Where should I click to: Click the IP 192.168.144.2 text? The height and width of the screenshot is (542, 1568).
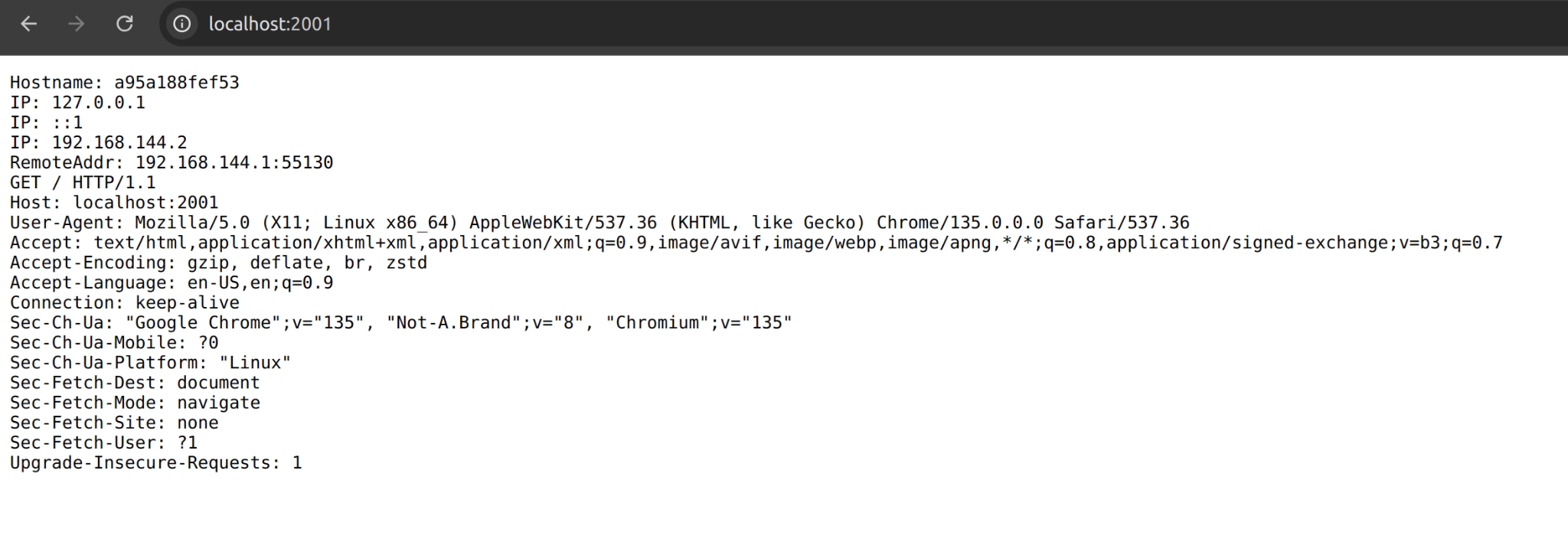point(98,142)
